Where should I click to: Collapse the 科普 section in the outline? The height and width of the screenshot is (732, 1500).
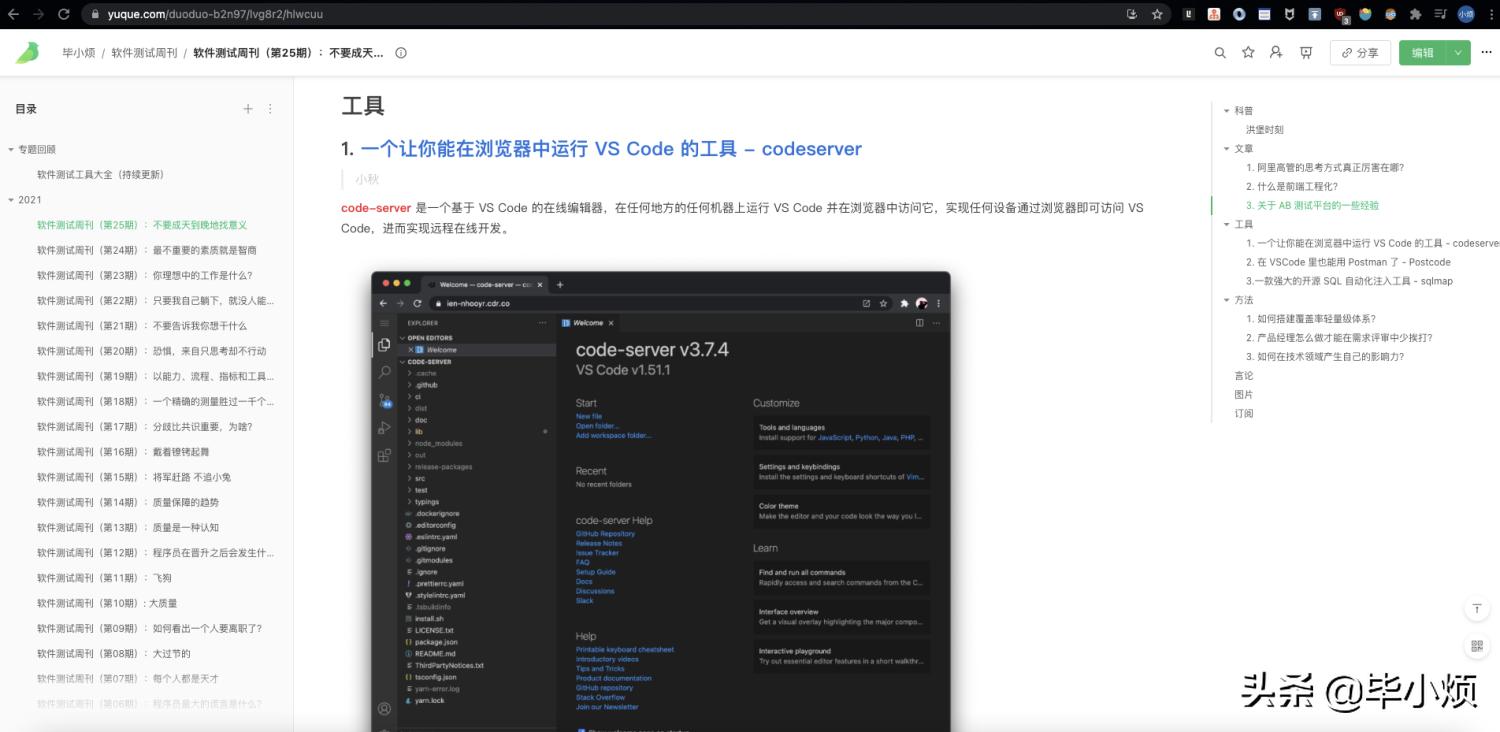point(1227,111)
